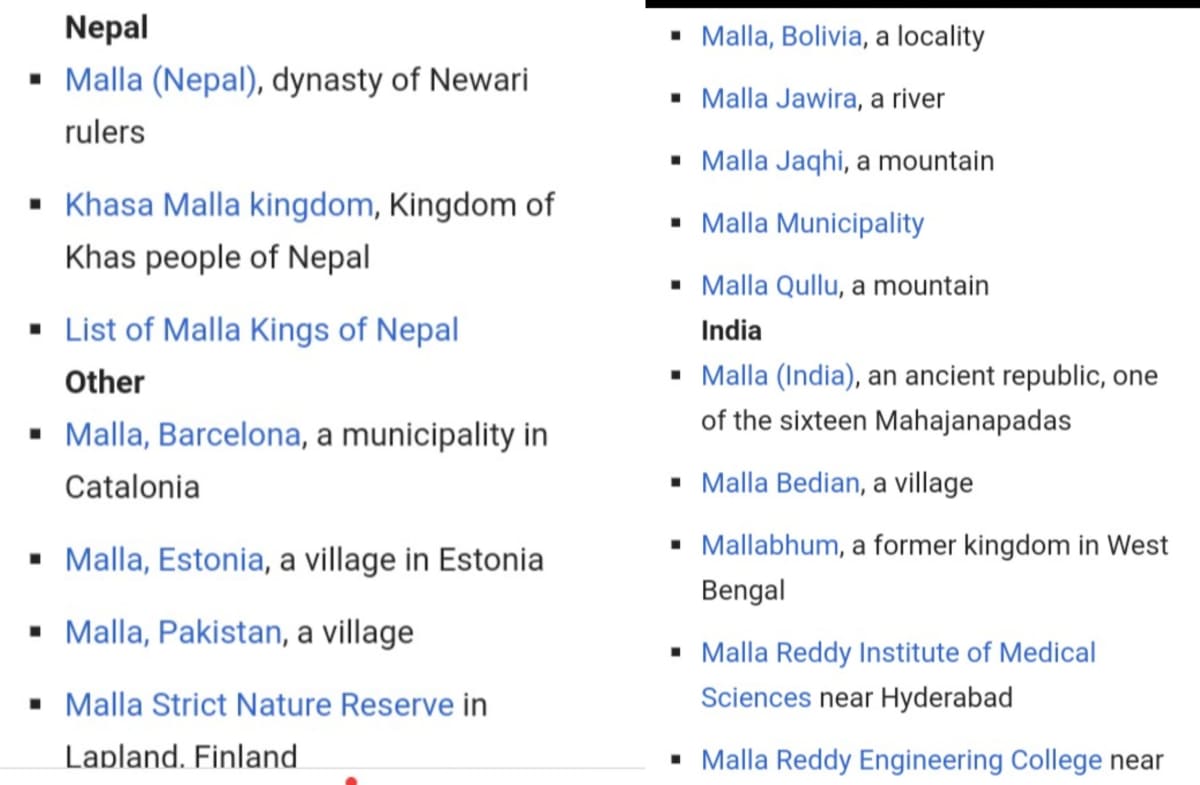Open the Mallabhum link
Image resolution: width=1200 pixels, height=785 pixels.
(x=770, y=545)
